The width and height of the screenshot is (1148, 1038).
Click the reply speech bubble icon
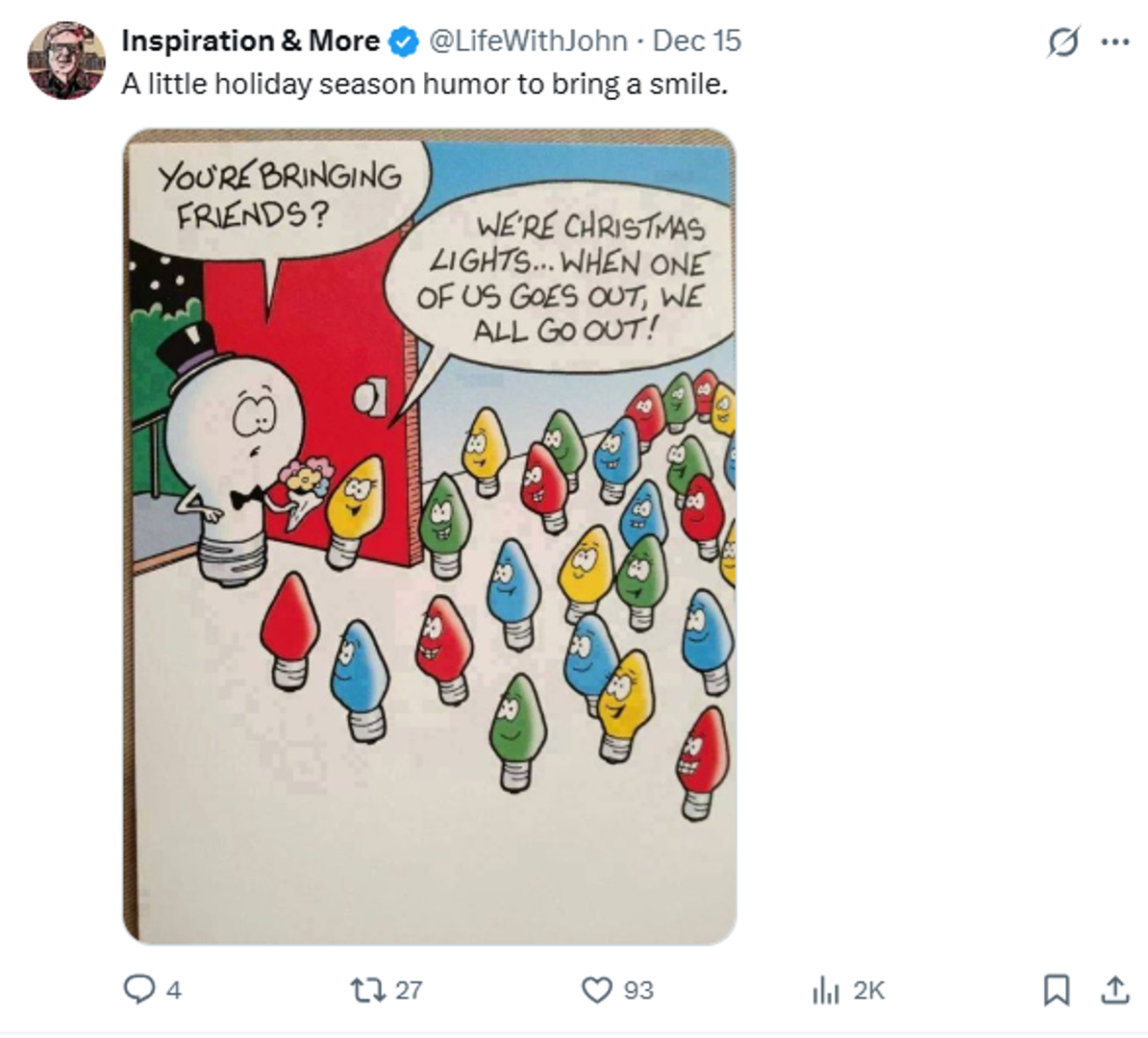139,989
